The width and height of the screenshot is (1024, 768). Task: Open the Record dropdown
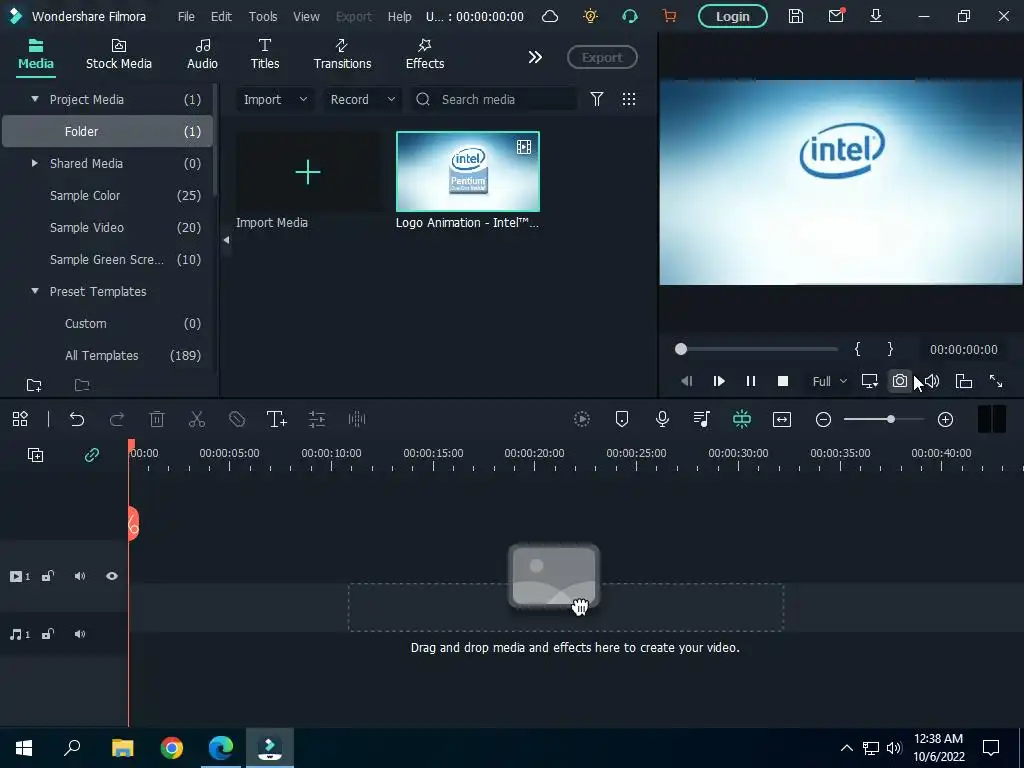362,99
